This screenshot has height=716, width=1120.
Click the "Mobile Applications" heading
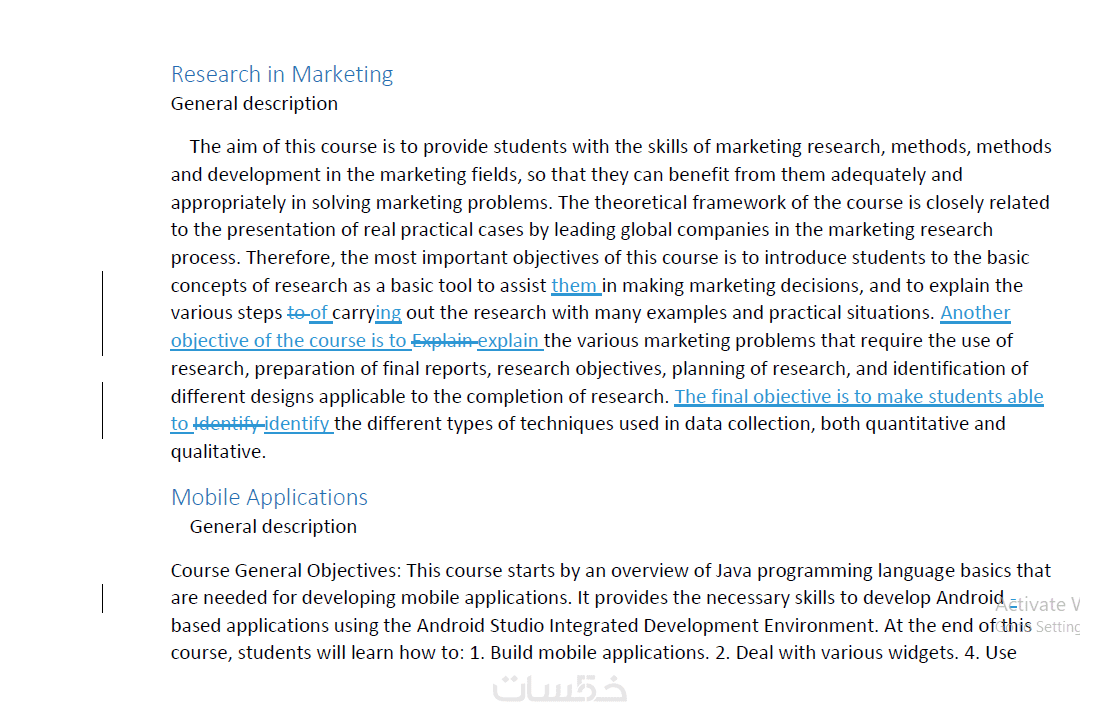[269, 497]
